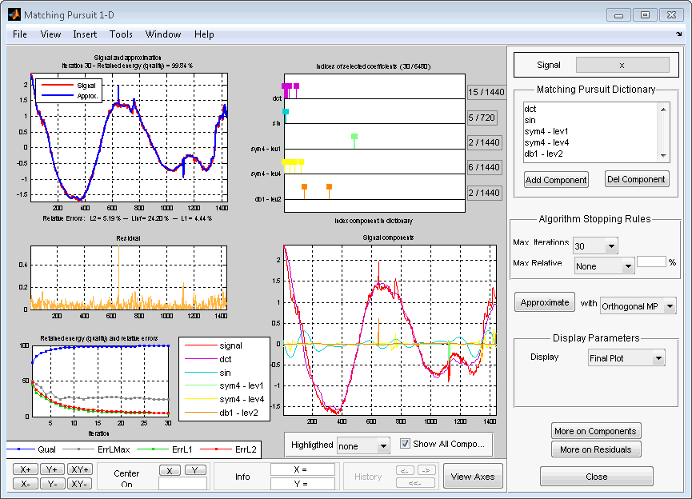692x499 pixels.
Task: Click the X+ zoom-in button
Action: [25, 469]
